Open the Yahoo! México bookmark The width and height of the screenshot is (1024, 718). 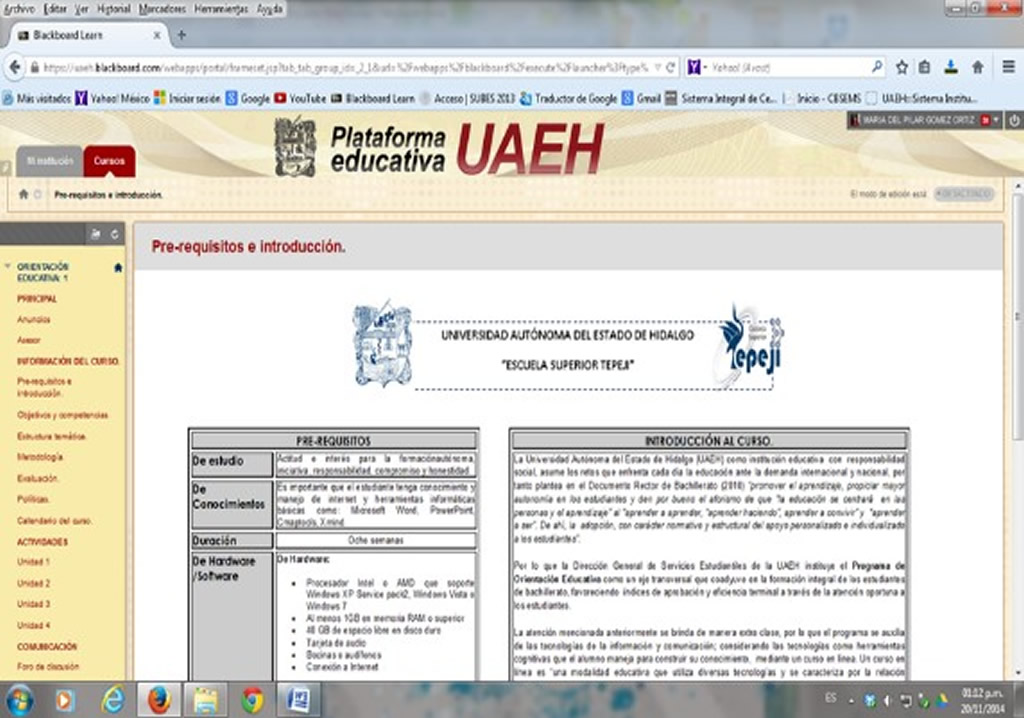point(113,99)
